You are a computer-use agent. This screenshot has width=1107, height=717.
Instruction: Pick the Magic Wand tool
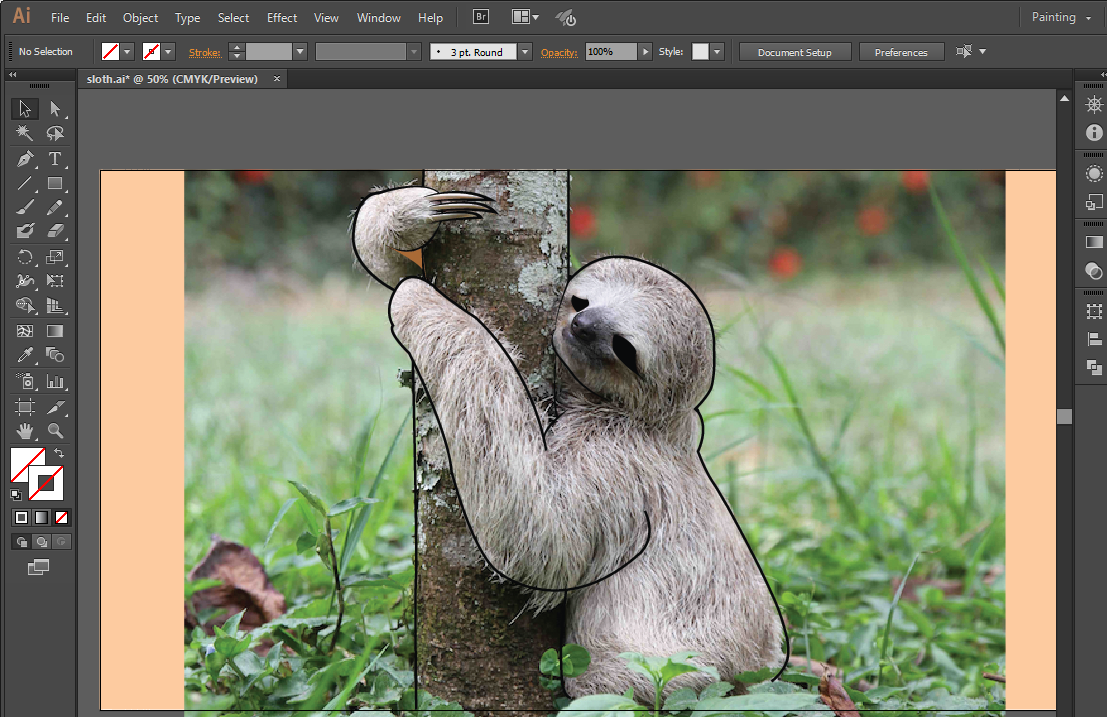(x=25, y=133)
